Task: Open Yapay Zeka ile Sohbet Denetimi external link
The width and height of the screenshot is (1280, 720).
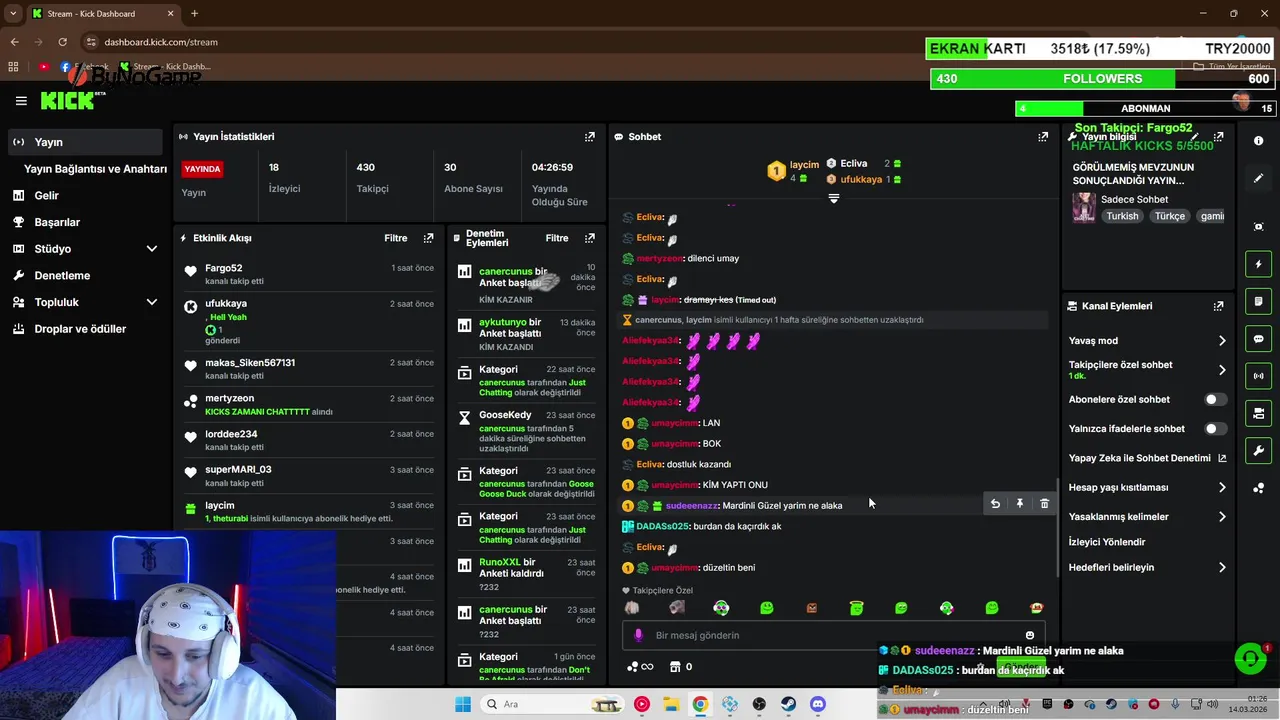Action: pos(1222,458)
